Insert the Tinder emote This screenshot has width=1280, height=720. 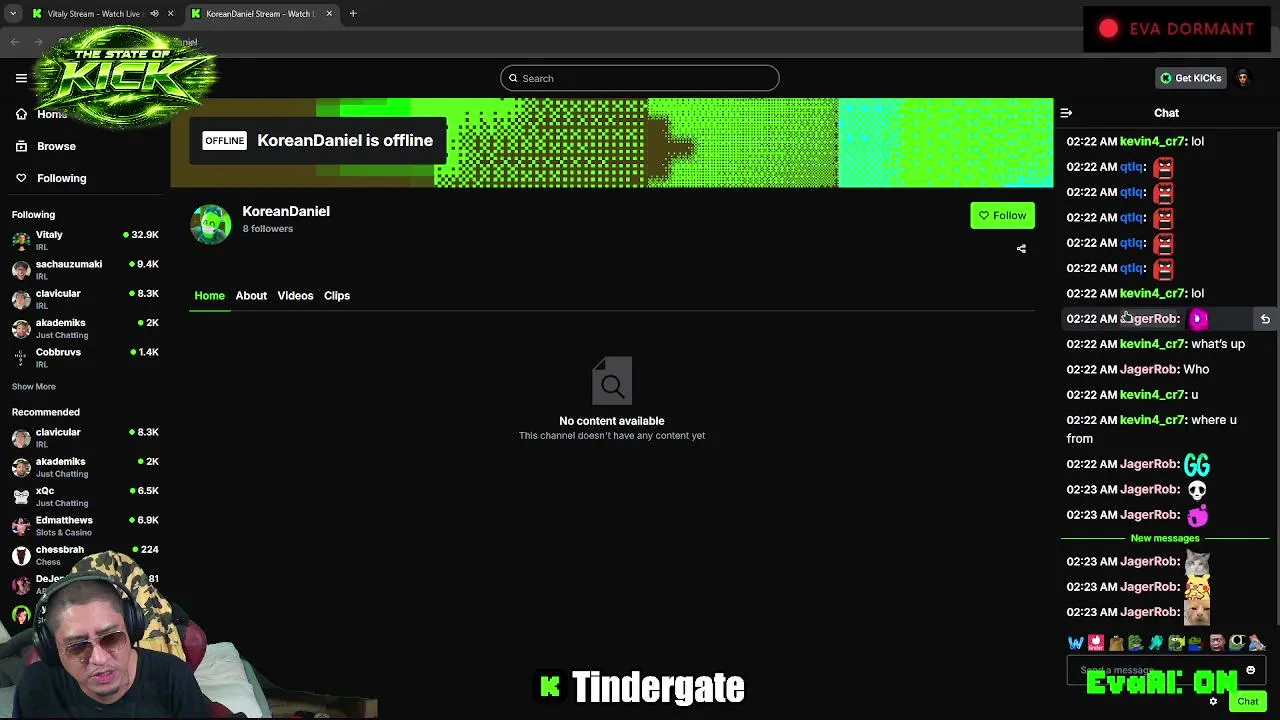[x=1096, y=643]
